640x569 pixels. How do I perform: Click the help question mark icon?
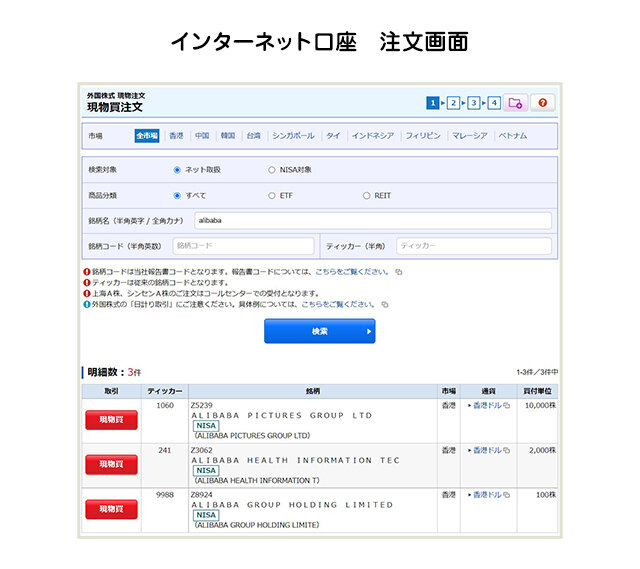coord(543,103)
